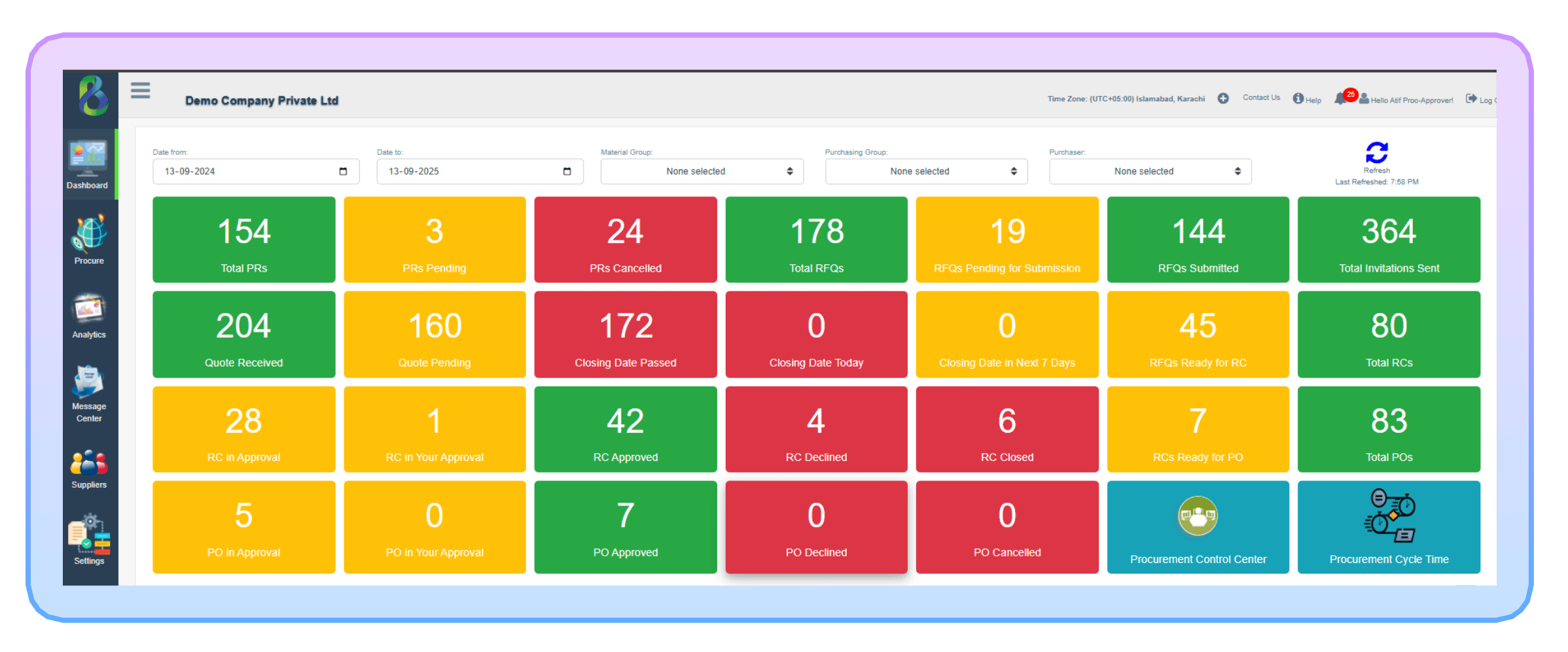Open the Closing Date Today tile

point(817,335)
